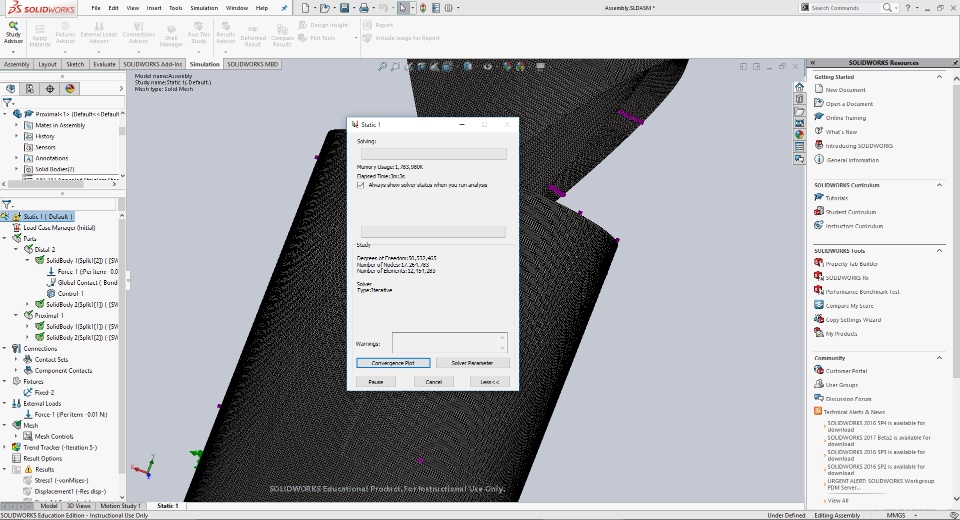Viewport: 960px width, 520px height.
Task: Toggle Always show solver status checkbox
Action: tap(361, 185)
